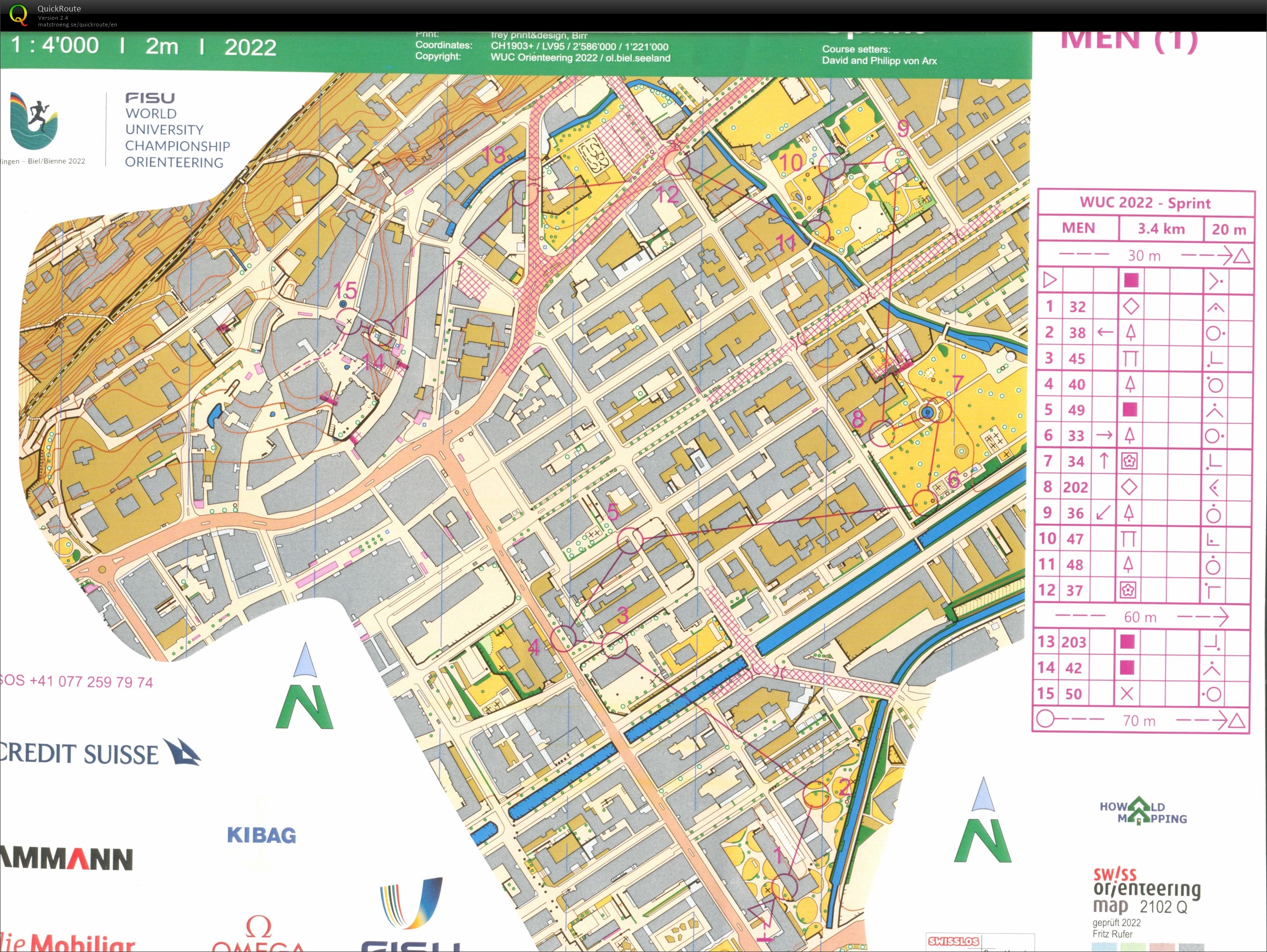This screenshot has width=1267, height=952.
Task: Click the fountain control circle 7
Action: [x=937, y=411]
